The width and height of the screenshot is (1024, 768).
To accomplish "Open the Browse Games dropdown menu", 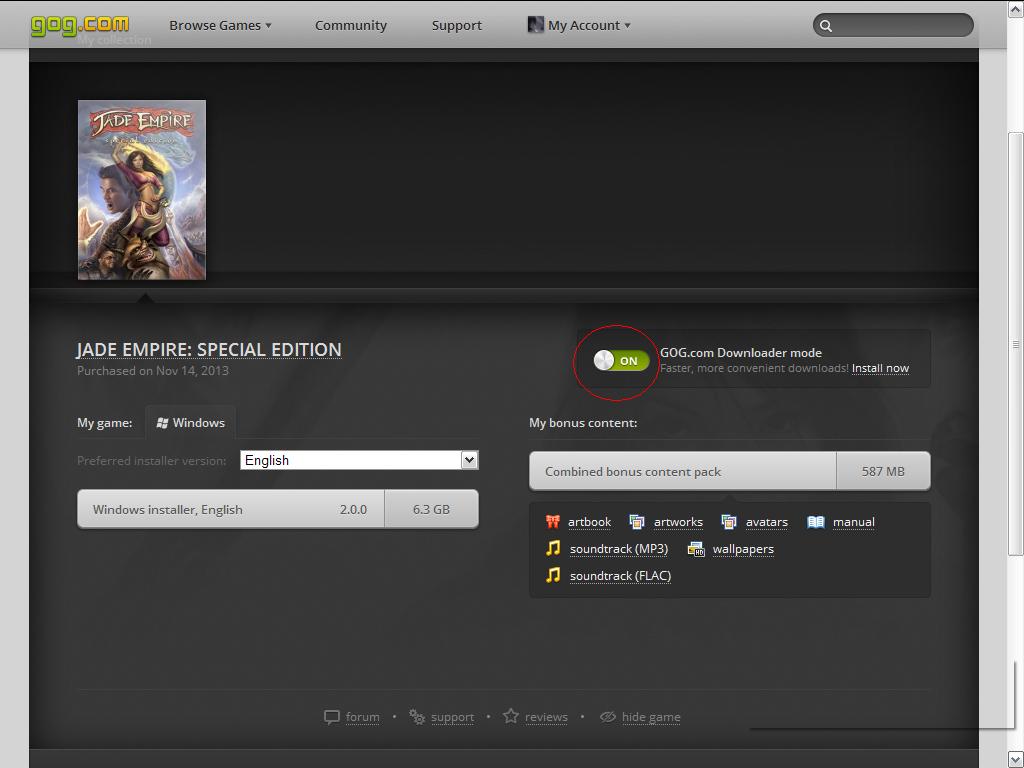I will 220,25.
